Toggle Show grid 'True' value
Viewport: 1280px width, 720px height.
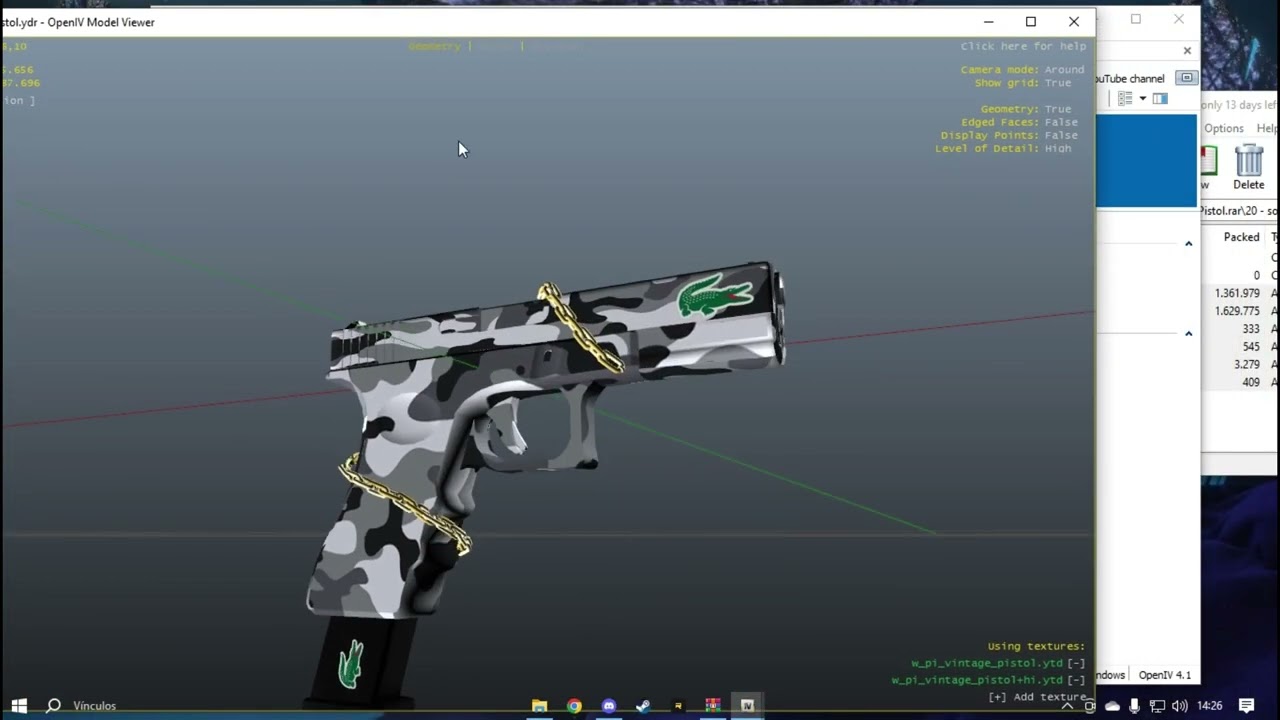[x=1058, y=83]
